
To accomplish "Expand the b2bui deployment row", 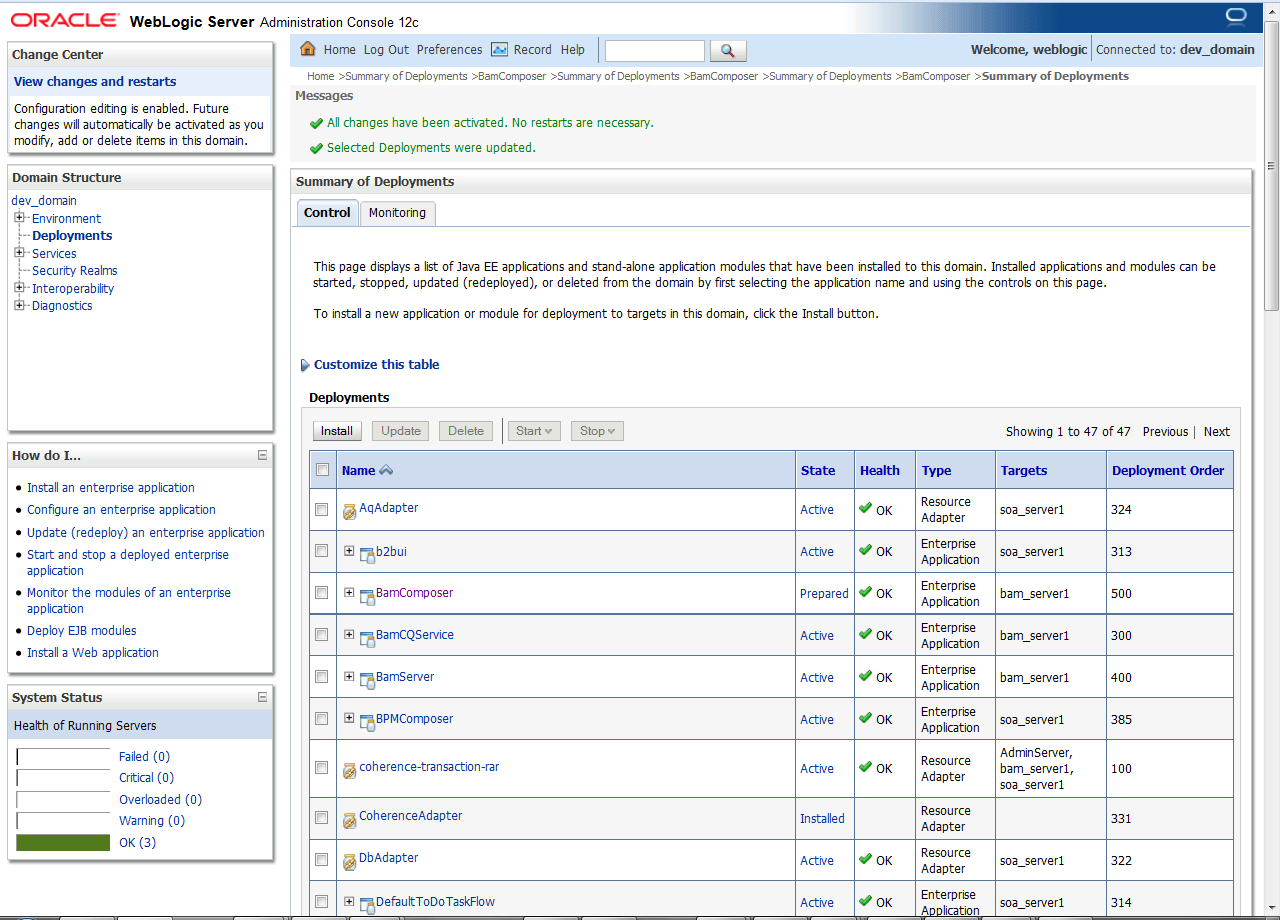I will [349, 550].
